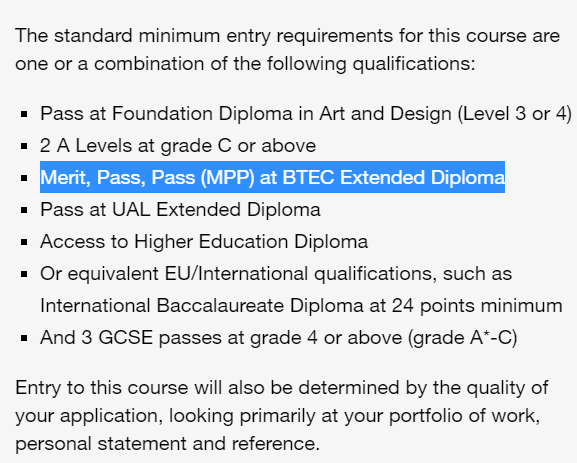The image size is (577, 463).
Task: Click the bullet before 2 A Levels
Action: [x=25, y=146]
